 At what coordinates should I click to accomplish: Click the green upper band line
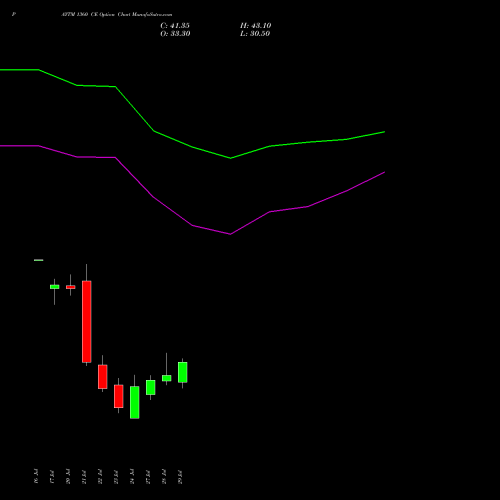click(192, 147)
